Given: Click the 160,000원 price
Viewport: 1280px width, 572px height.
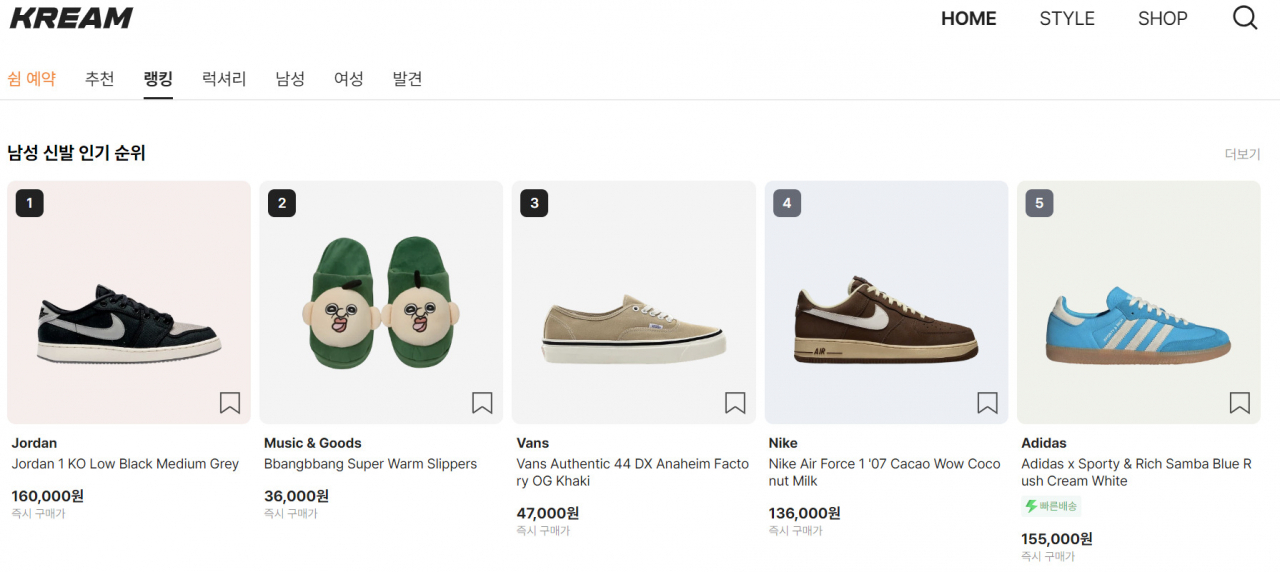Looking at the screenshot, I should [48, 496].
